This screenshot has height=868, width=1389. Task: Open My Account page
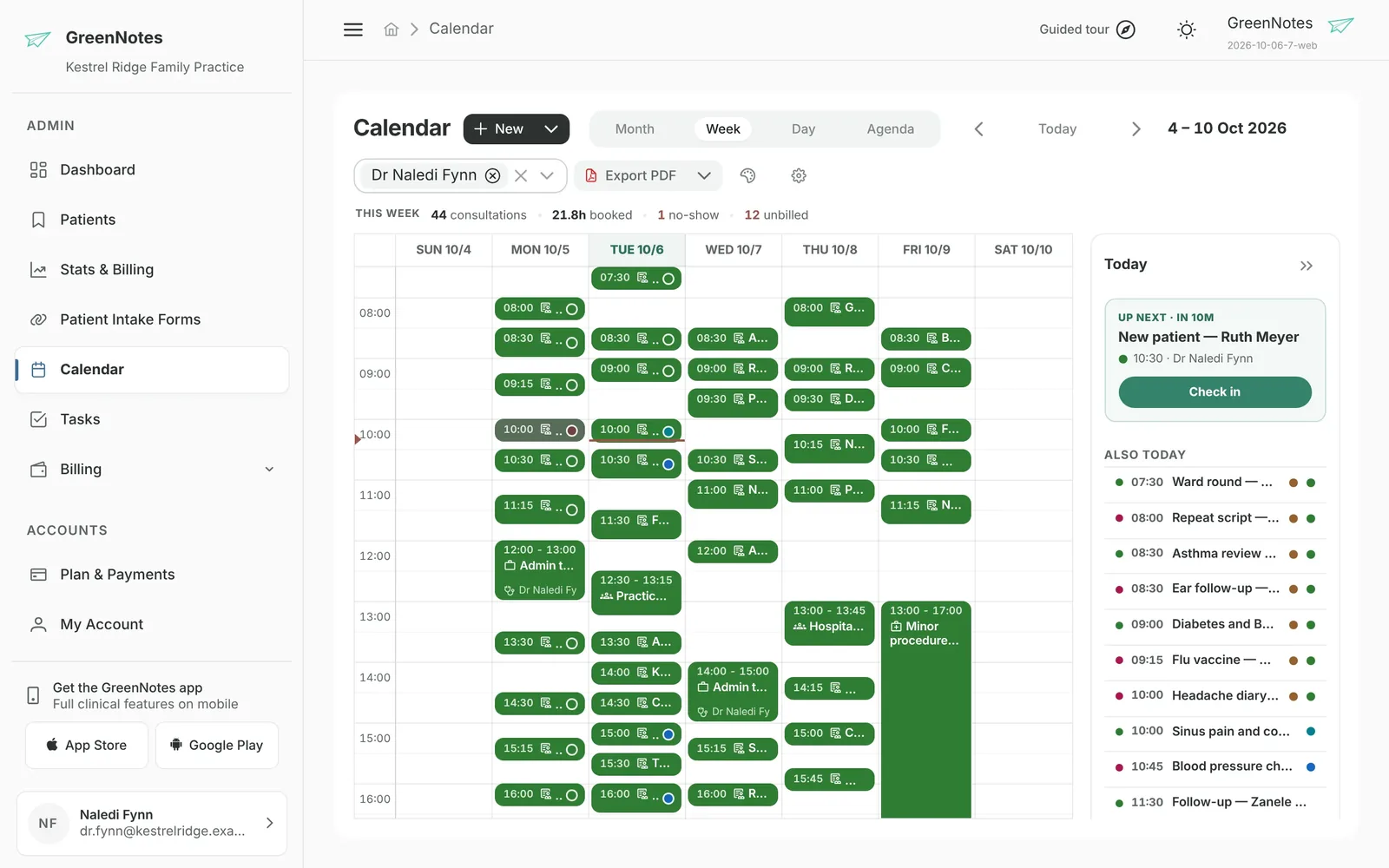click(152, 624)
